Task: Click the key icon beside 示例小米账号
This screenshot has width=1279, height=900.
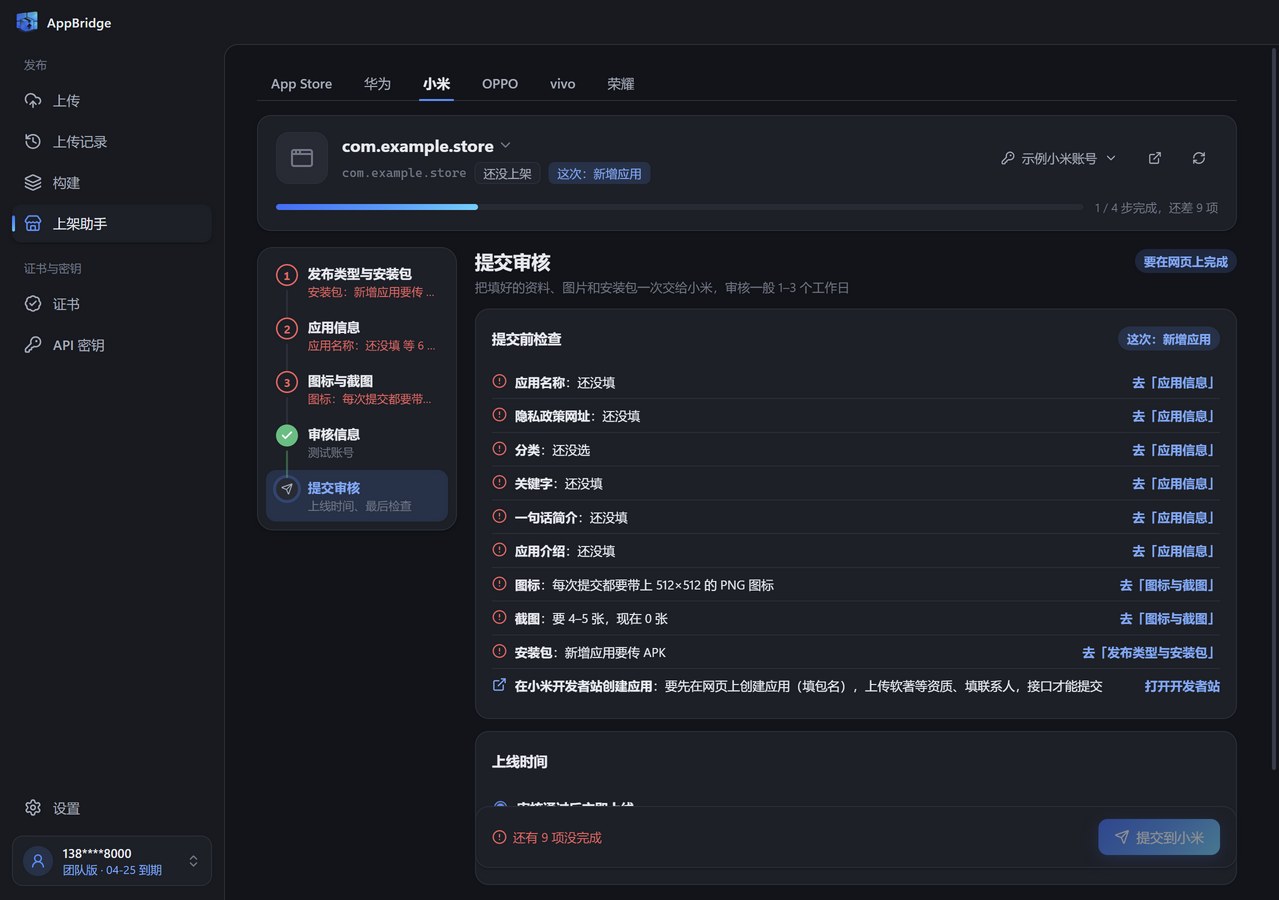Action: [1008, 158]
